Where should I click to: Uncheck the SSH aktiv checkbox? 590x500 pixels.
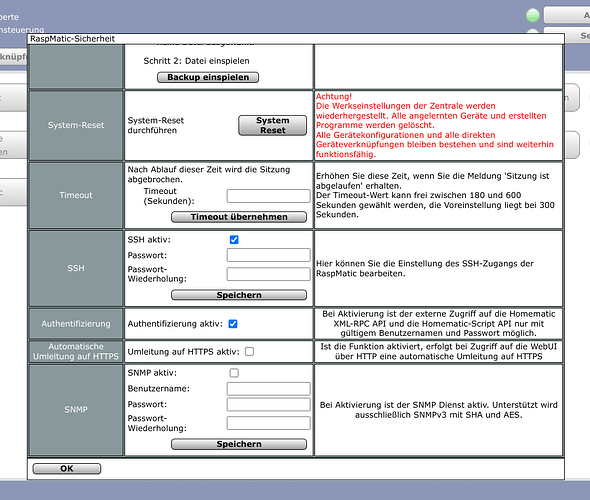coord(234,240)
